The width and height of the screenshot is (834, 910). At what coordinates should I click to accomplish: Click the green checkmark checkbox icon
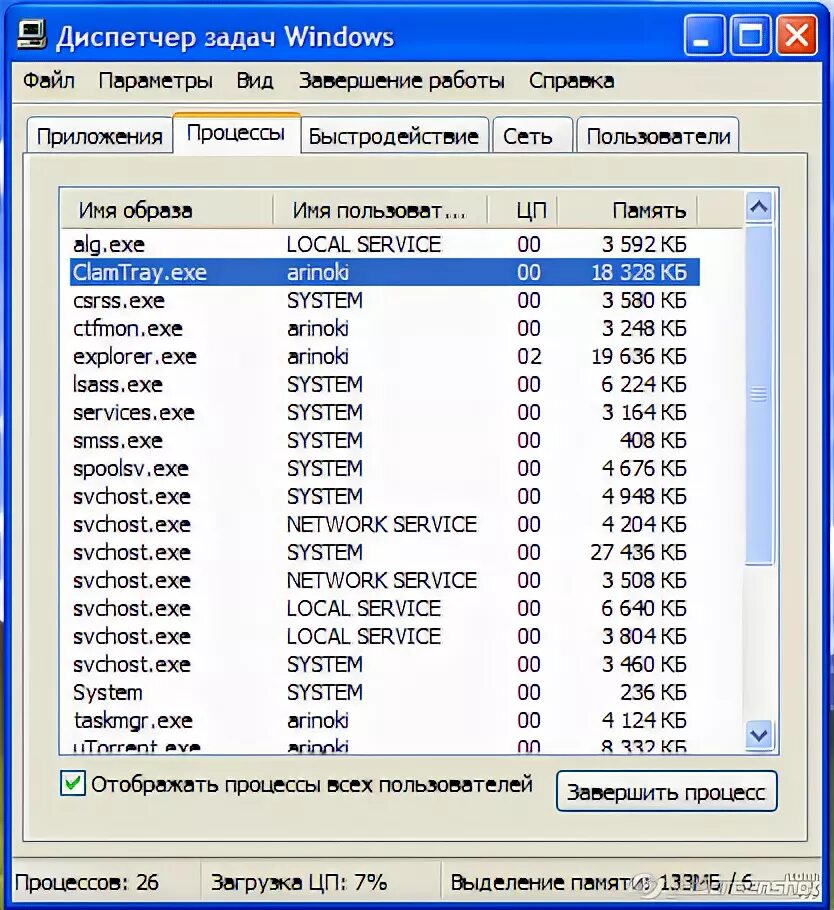click(71, 785)
